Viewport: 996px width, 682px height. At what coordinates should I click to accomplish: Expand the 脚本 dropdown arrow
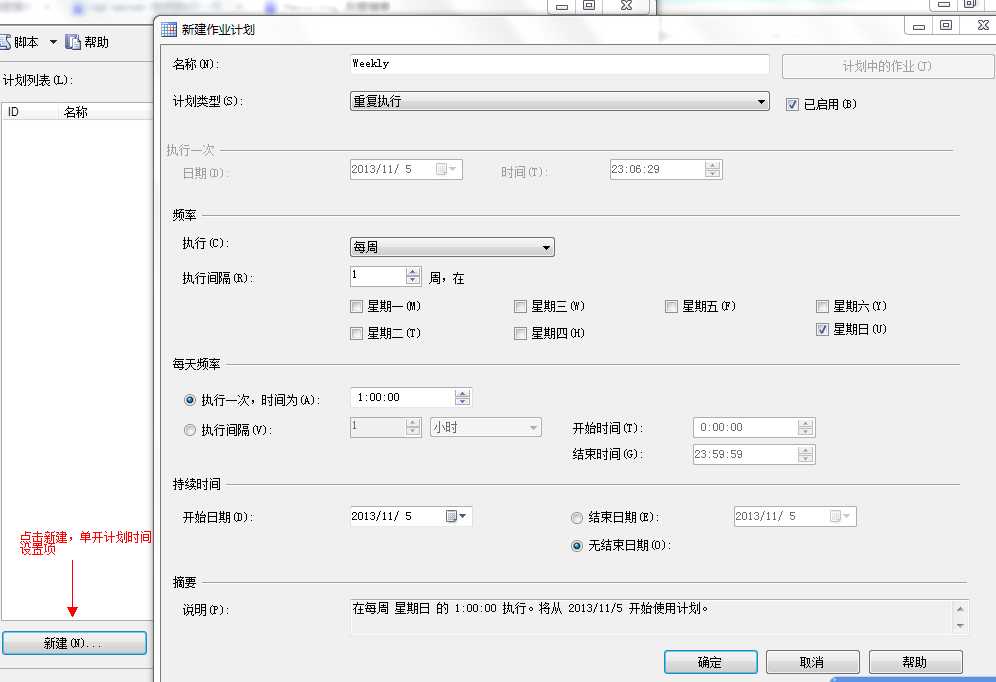coord(53,42)
